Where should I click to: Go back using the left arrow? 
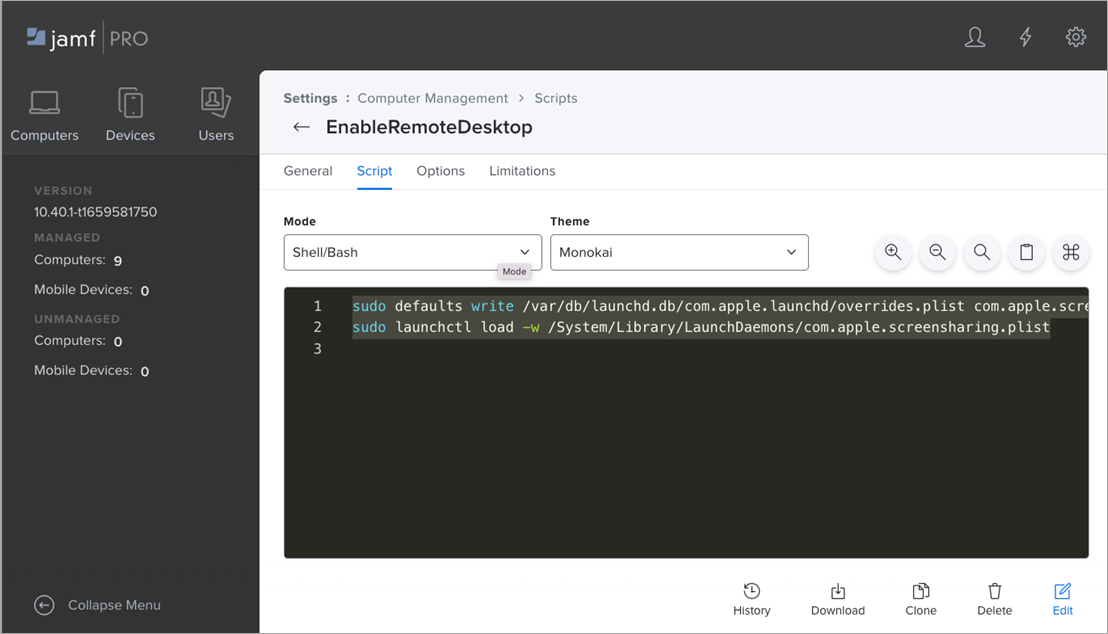[302, 127]
